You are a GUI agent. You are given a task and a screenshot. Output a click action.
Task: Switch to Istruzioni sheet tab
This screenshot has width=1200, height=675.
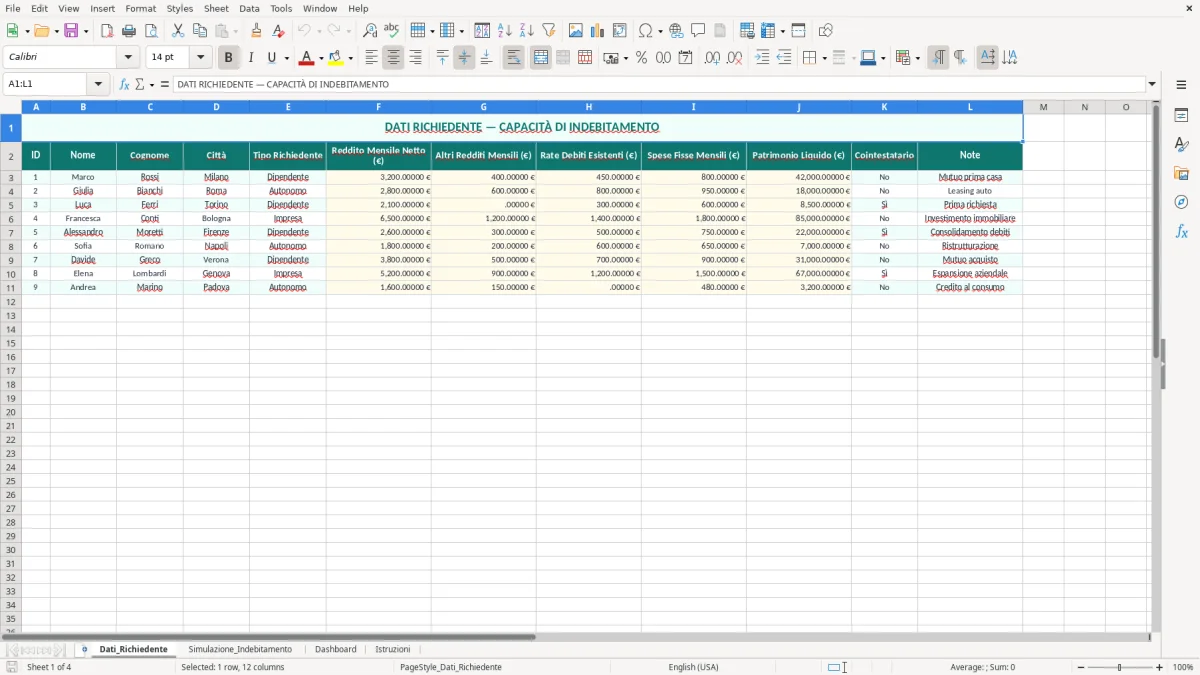point(393,649)
